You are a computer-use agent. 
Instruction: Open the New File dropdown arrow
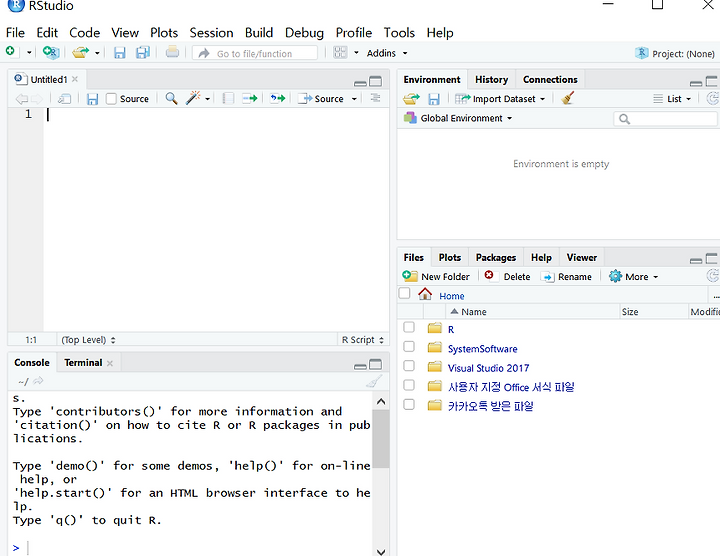click(x=29, y=53)
